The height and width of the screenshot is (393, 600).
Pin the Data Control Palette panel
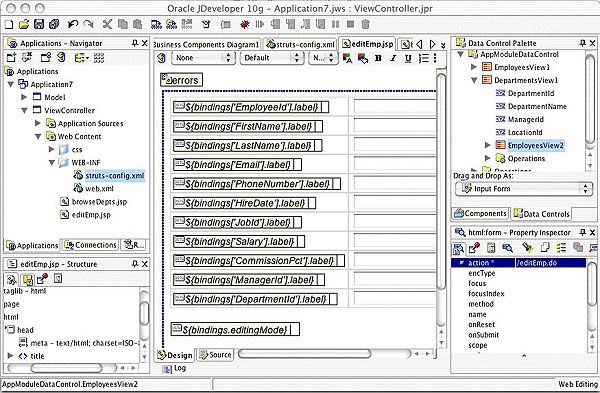pos(582,43)
